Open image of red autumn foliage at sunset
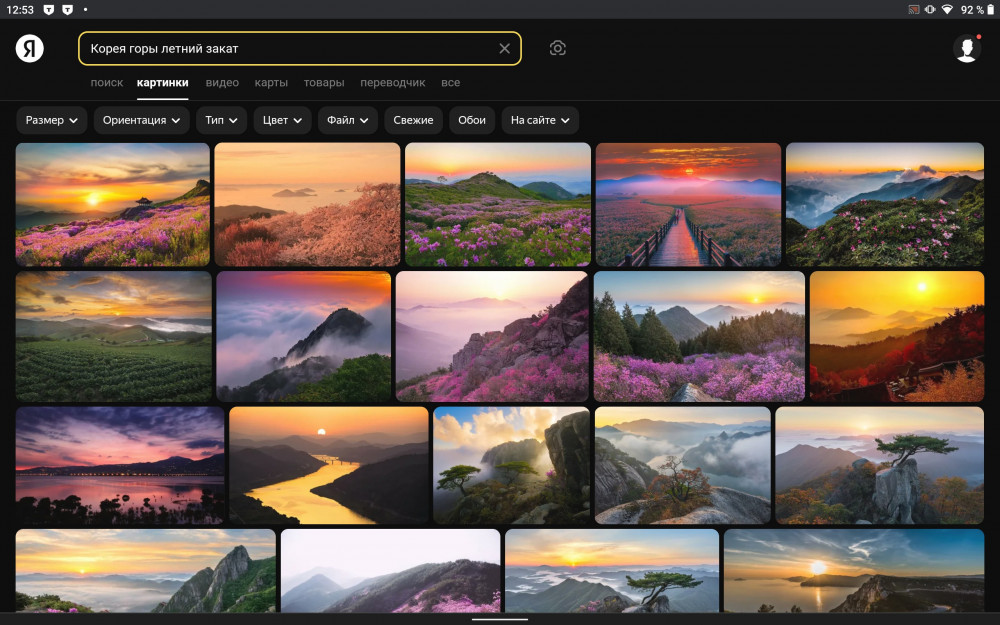1000x625 pixels. [x=897, y=336]
